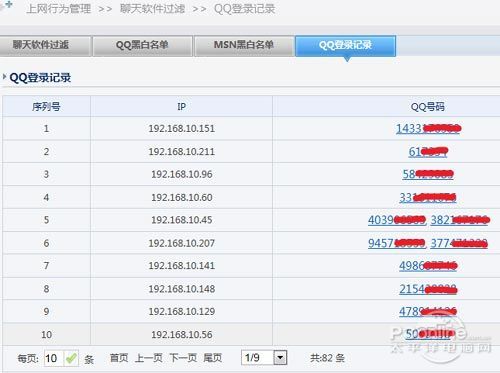This screenshot has height=373, width=500.
Task: Select IP cell 192.168.10.96
Action: (x=182, y=174)
